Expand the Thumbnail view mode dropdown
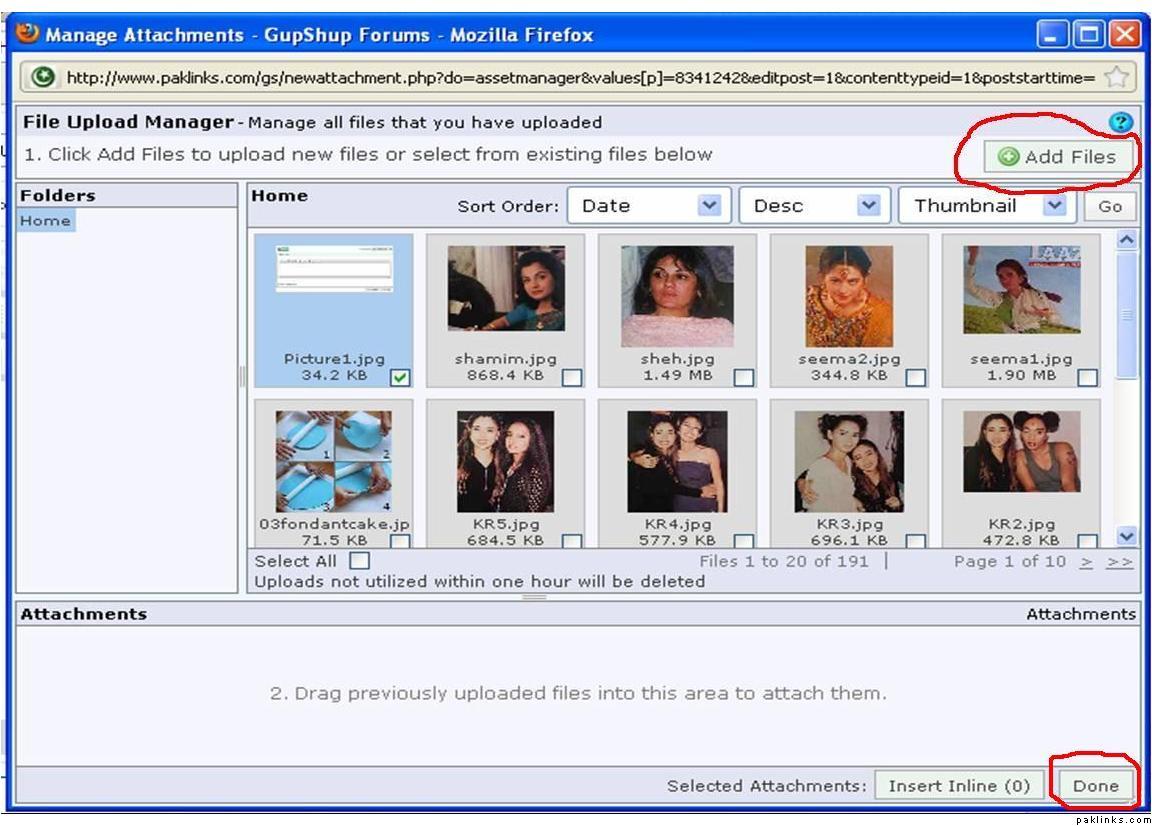This screenshot has height=826, width=1152. tap(985, 206)
